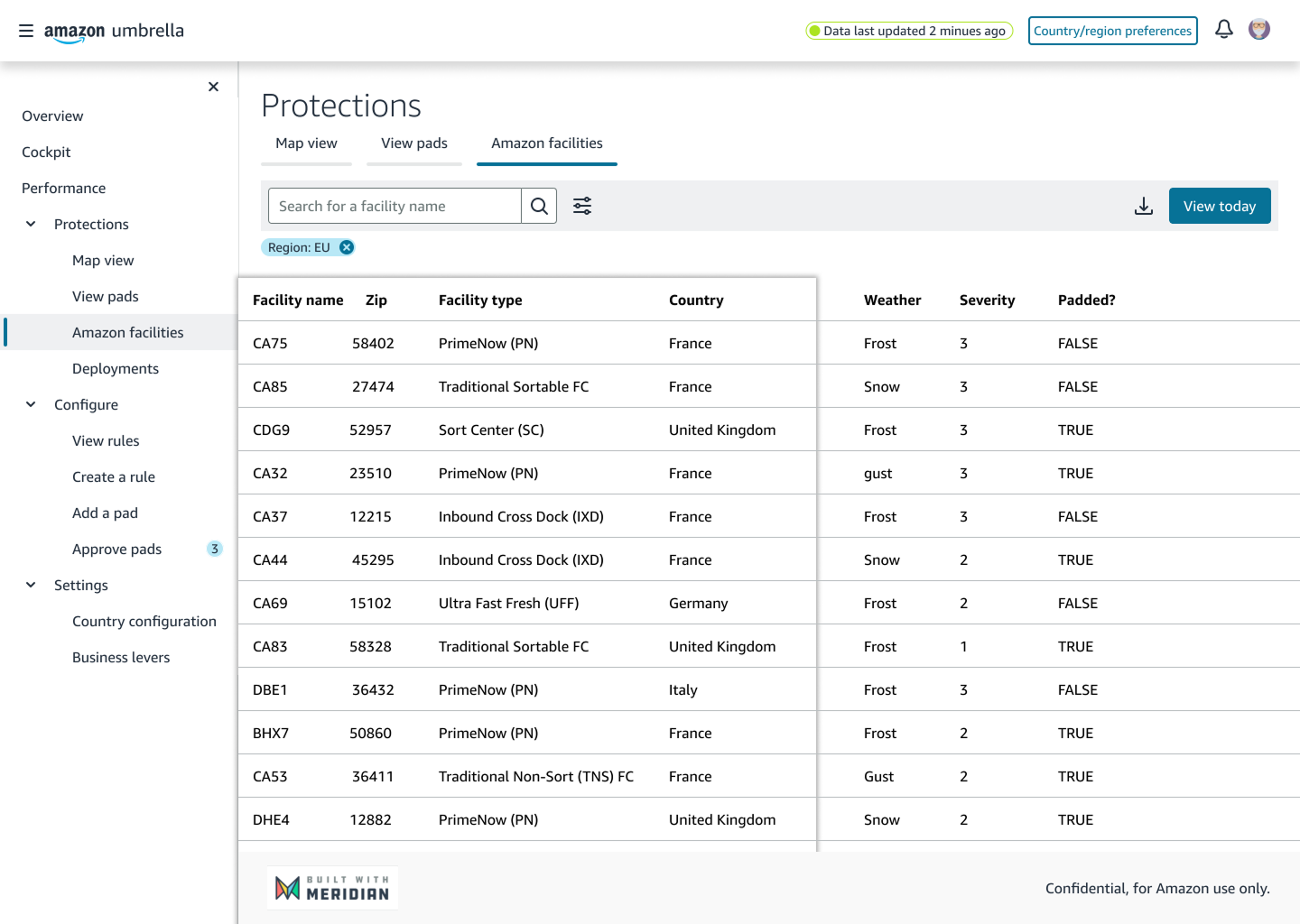The height and width of the screenshot is (924, 1300).
Task: Click the lowercase gust weather cell
Action: 877,473
